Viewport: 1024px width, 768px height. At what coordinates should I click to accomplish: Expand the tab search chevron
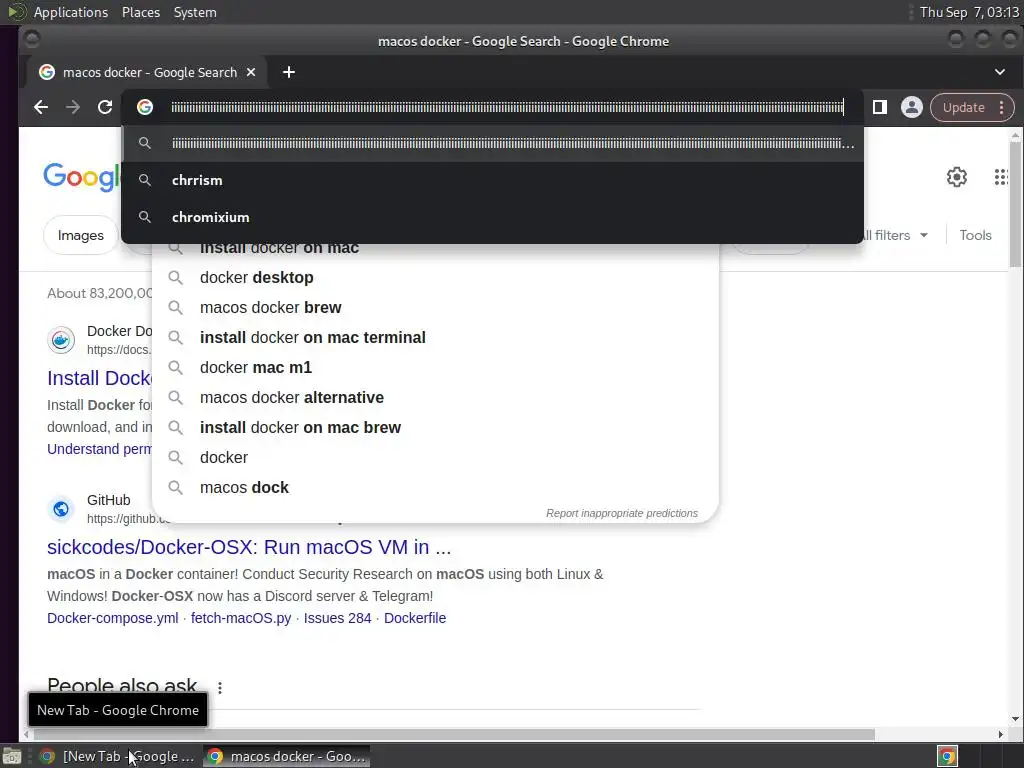(1000, 72)
